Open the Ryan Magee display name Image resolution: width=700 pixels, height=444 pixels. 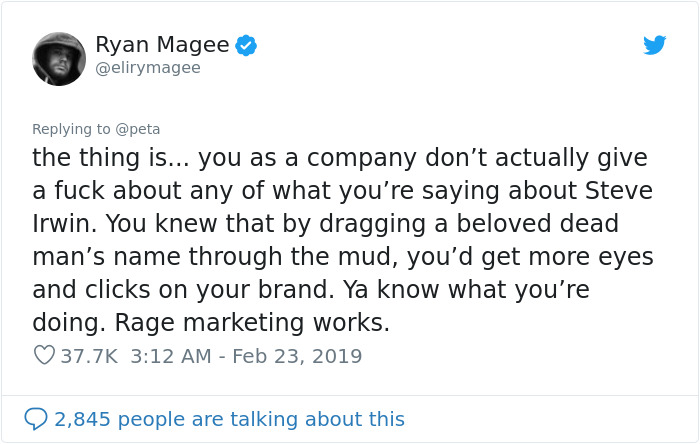point(163,45)
